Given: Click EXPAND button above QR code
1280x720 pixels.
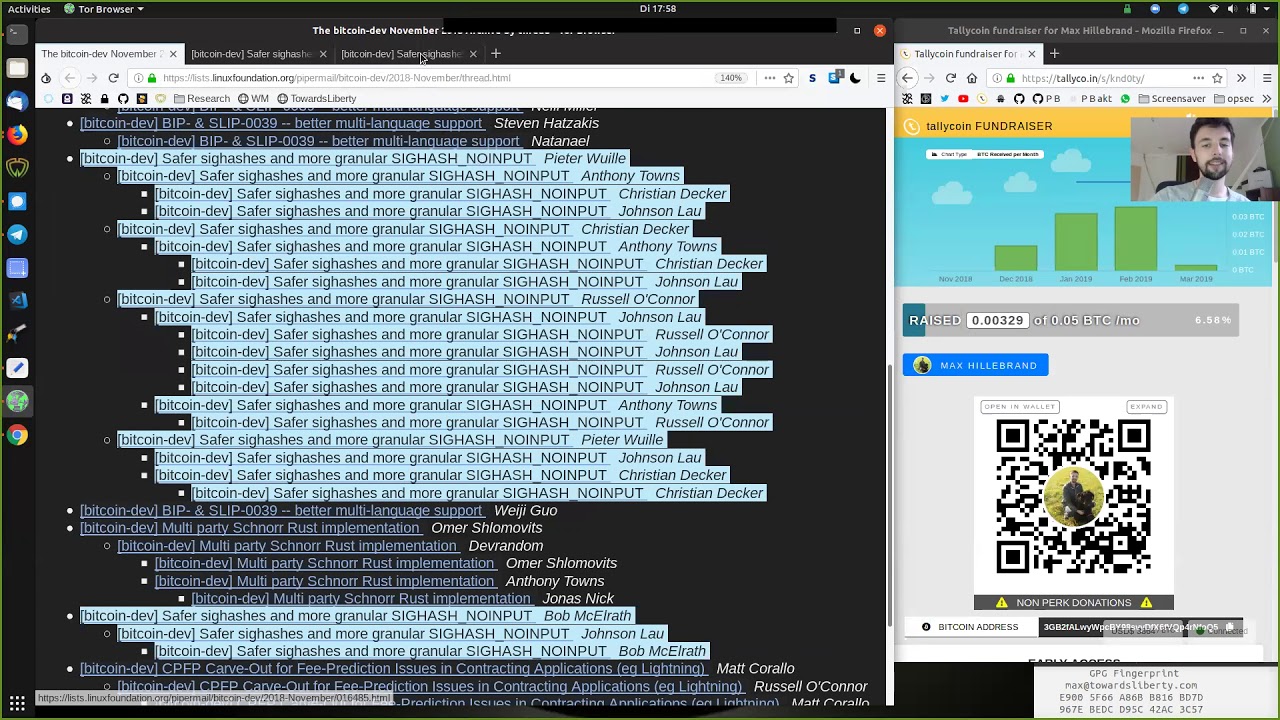Looking at the screenshot, I should (x=1146, y=407).
